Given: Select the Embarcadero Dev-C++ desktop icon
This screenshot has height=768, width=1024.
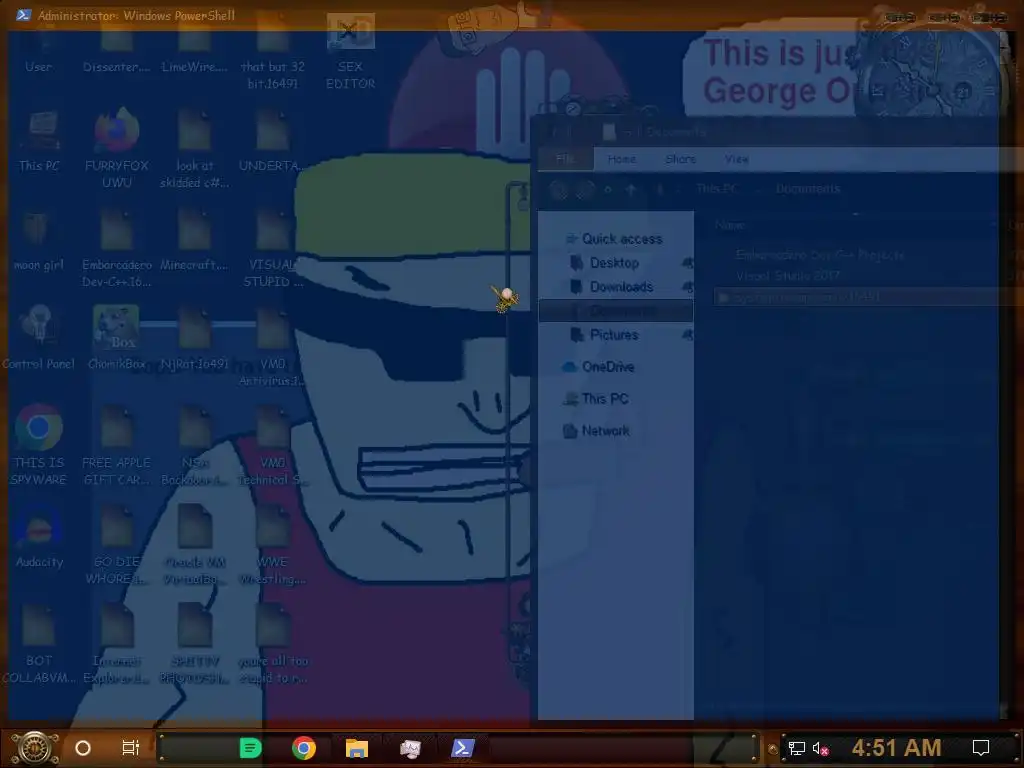Looking at the screenshot, I should click(116, 249).
